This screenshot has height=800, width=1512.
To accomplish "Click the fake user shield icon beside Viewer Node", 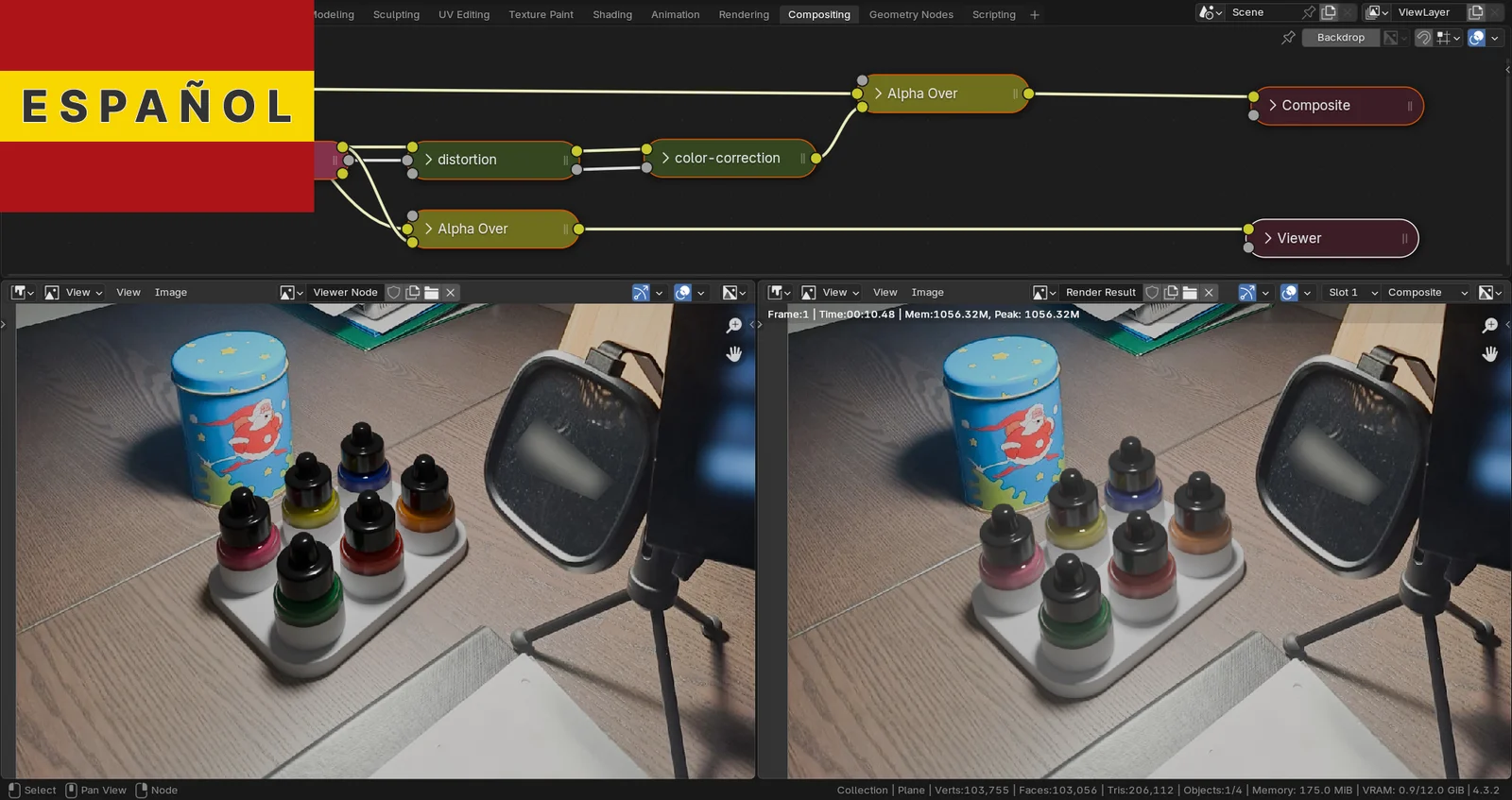I will pos(394,293).
